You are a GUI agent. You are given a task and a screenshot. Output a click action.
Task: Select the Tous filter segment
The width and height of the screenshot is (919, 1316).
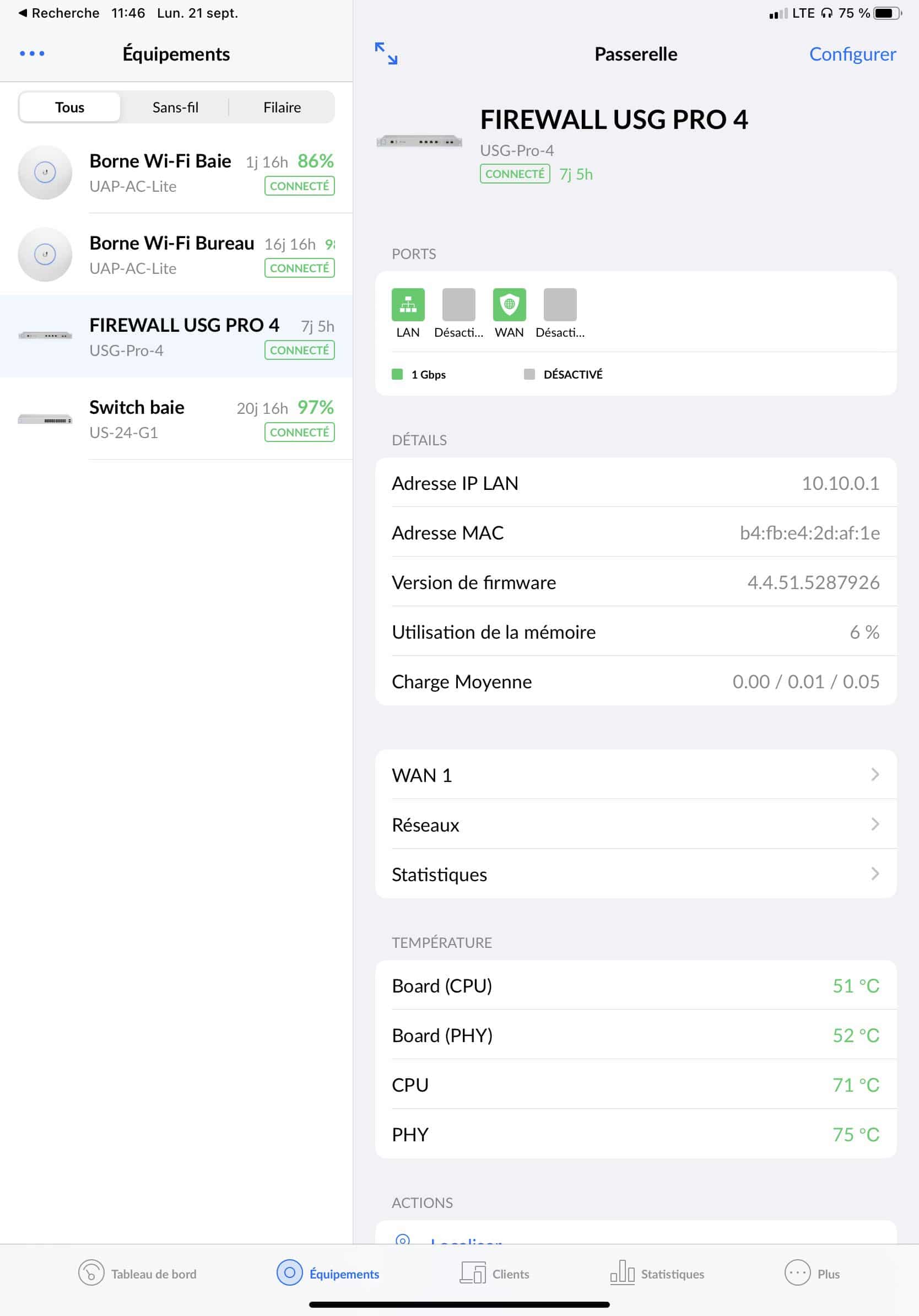(x=69, y=107)
